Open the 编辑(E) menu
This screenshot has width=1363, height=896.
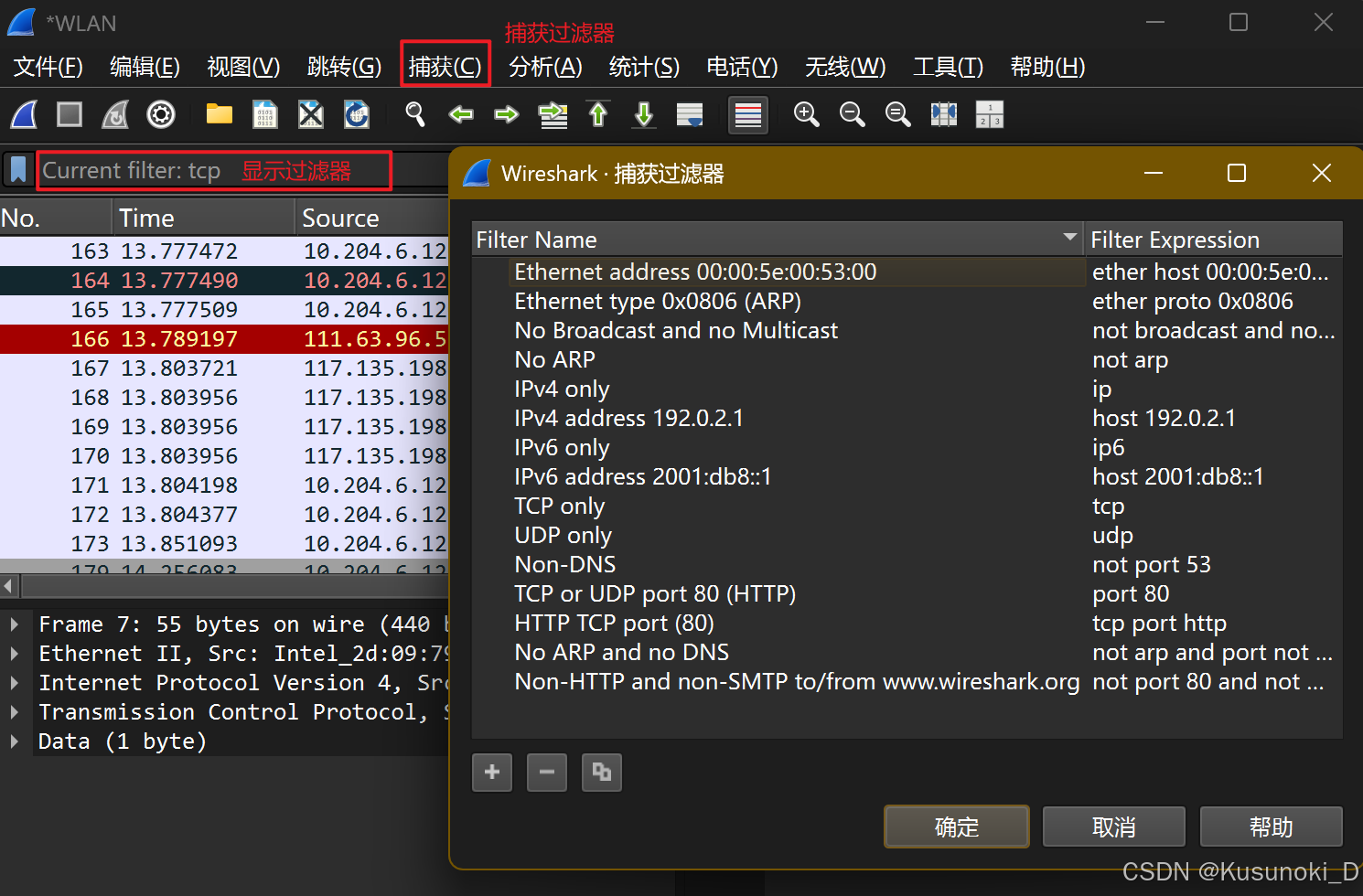tap(145, 67)
